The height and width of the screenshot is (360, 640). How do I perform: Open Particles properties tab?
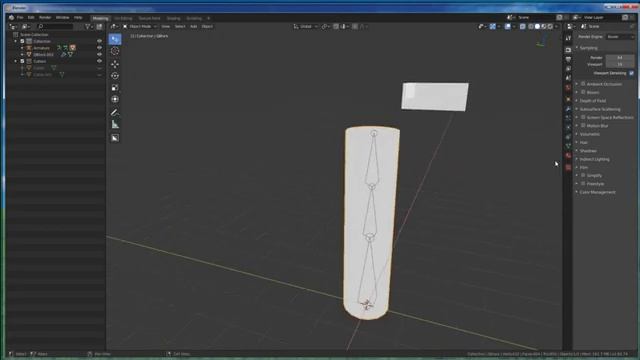[x=568, y=118]
